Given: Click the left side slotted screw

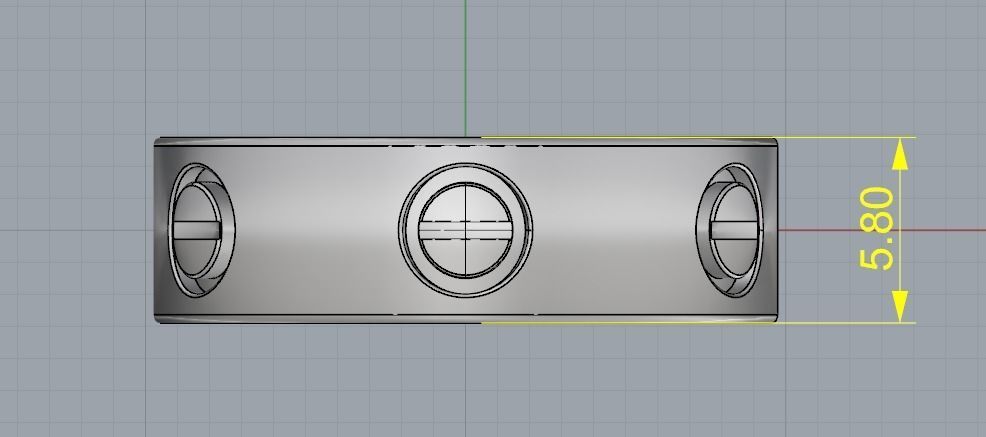Looking at the screenshot, I should 197,230.
